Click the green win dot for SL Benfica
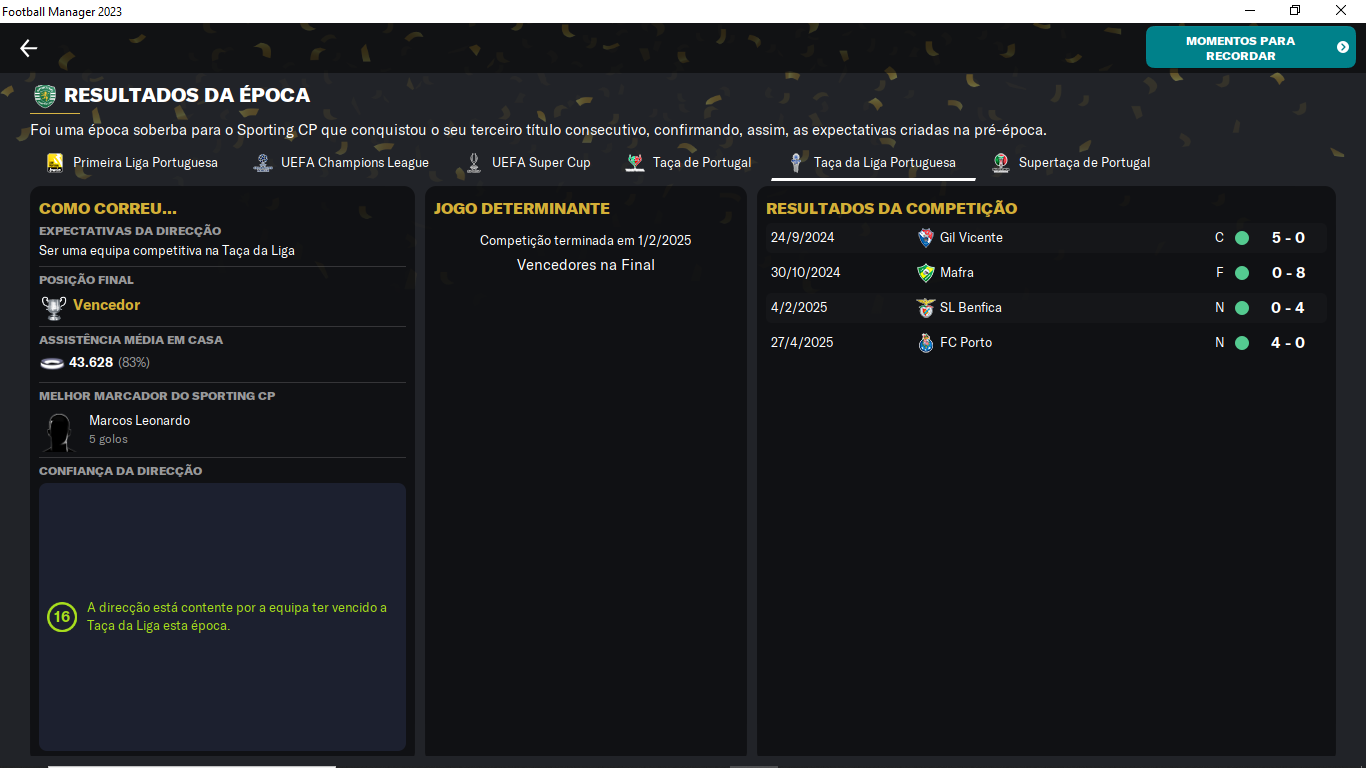 (x=1242, y=308)
